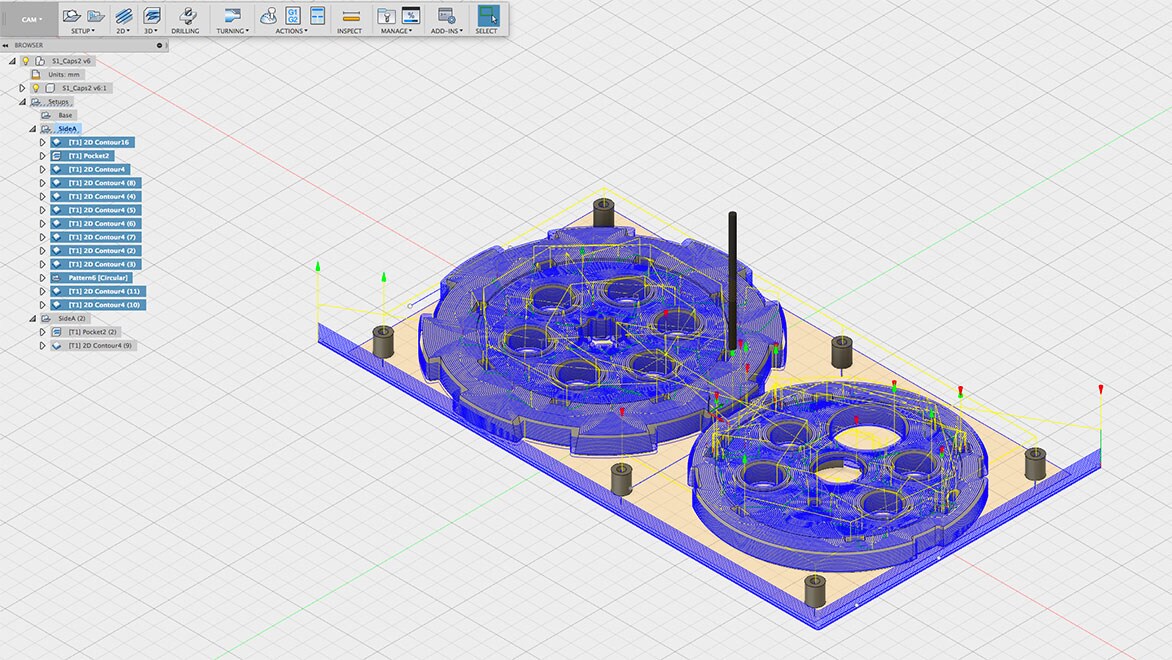Open the ACTIONS dropdown menu
1172x660 pixels.
291,31
